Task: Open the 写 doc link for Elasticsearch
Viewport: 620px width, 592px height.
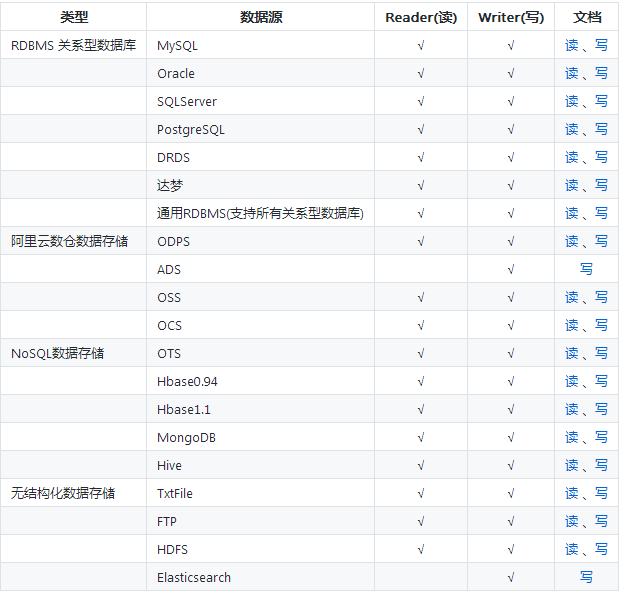Action: (x=586, y=577)
